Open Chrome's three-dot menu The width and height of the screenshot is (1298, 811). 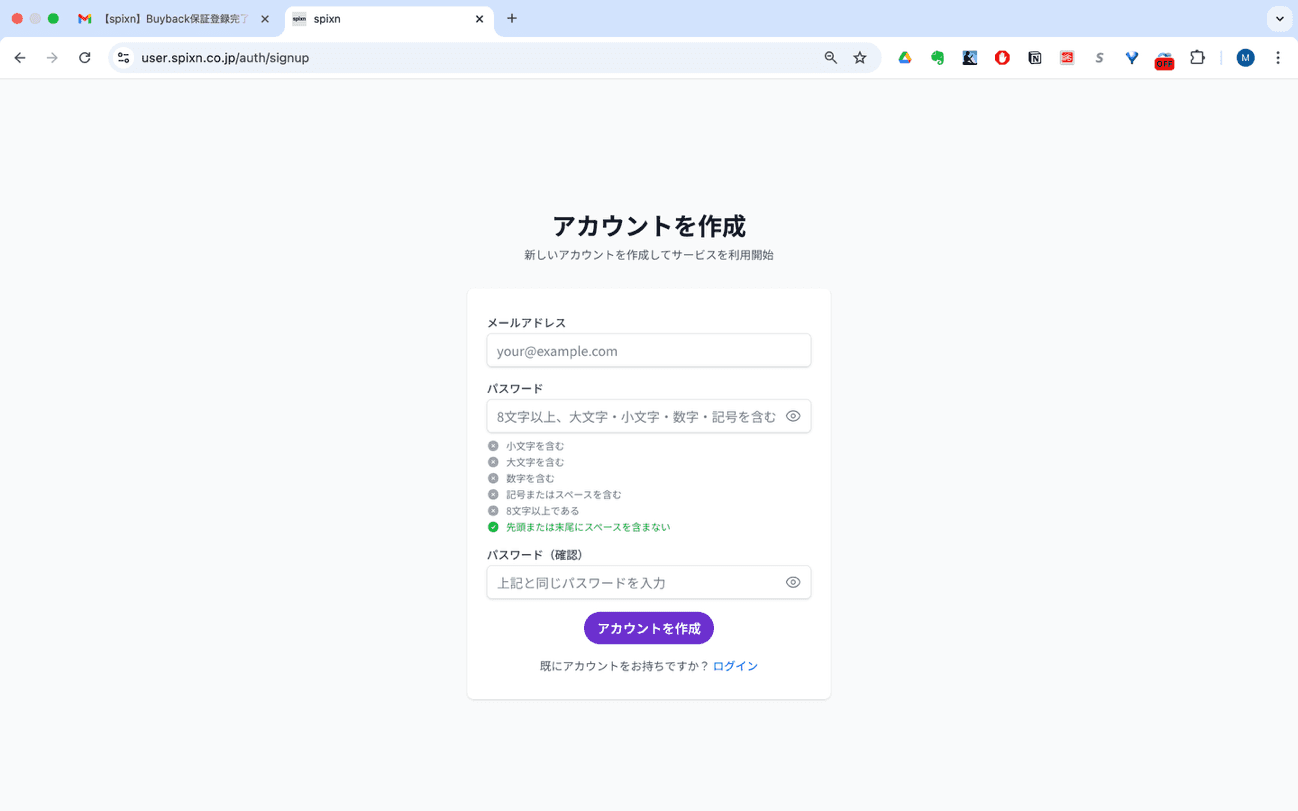1278,58
